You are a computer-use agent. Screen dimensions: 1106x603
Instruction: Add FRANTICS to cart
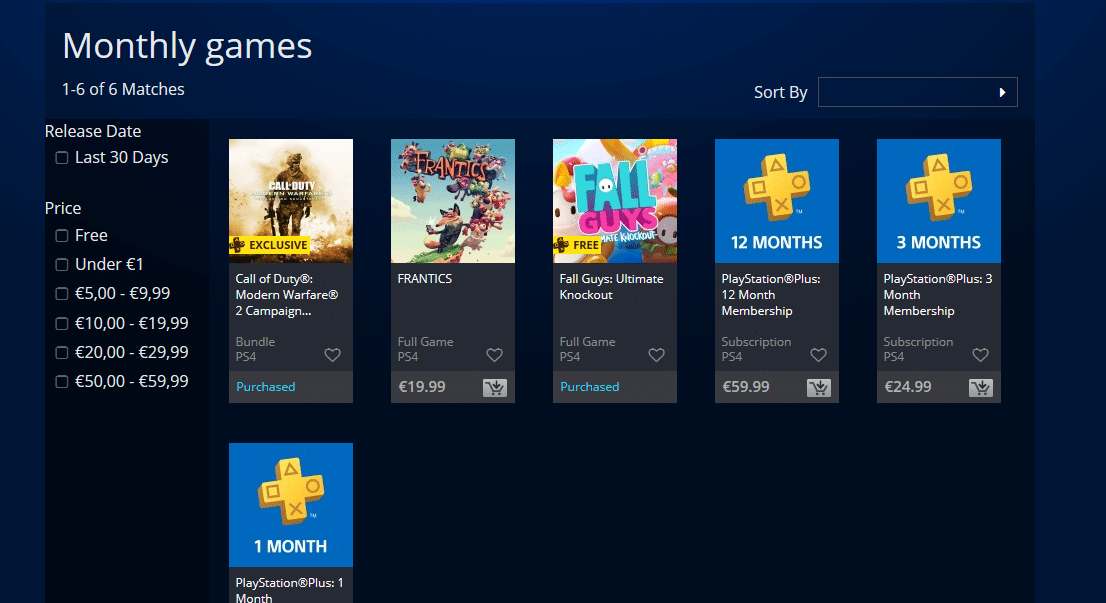(494, 387)
